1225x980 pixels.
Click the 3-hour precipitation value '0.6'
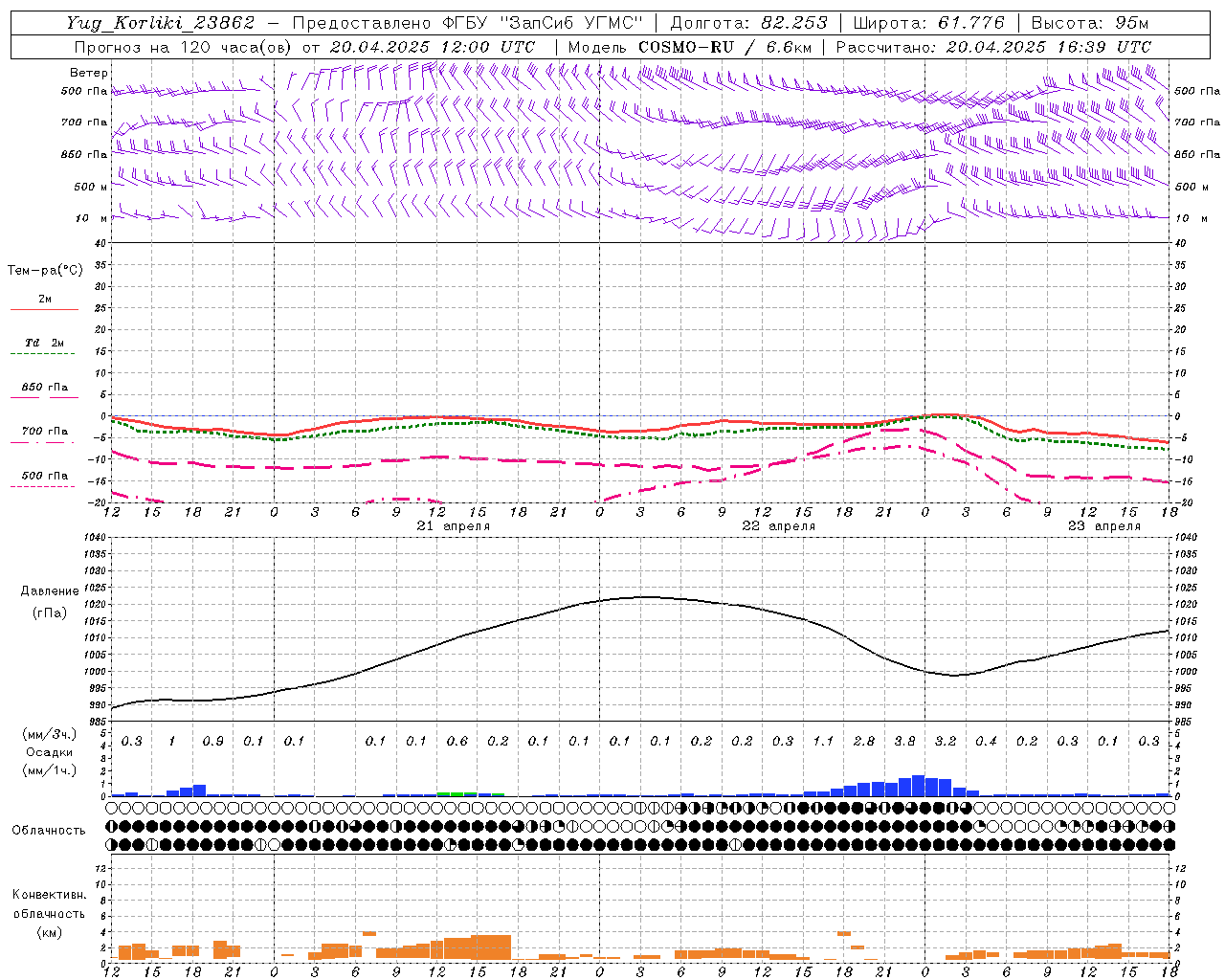pyautogui.click(x=457, y=741)
